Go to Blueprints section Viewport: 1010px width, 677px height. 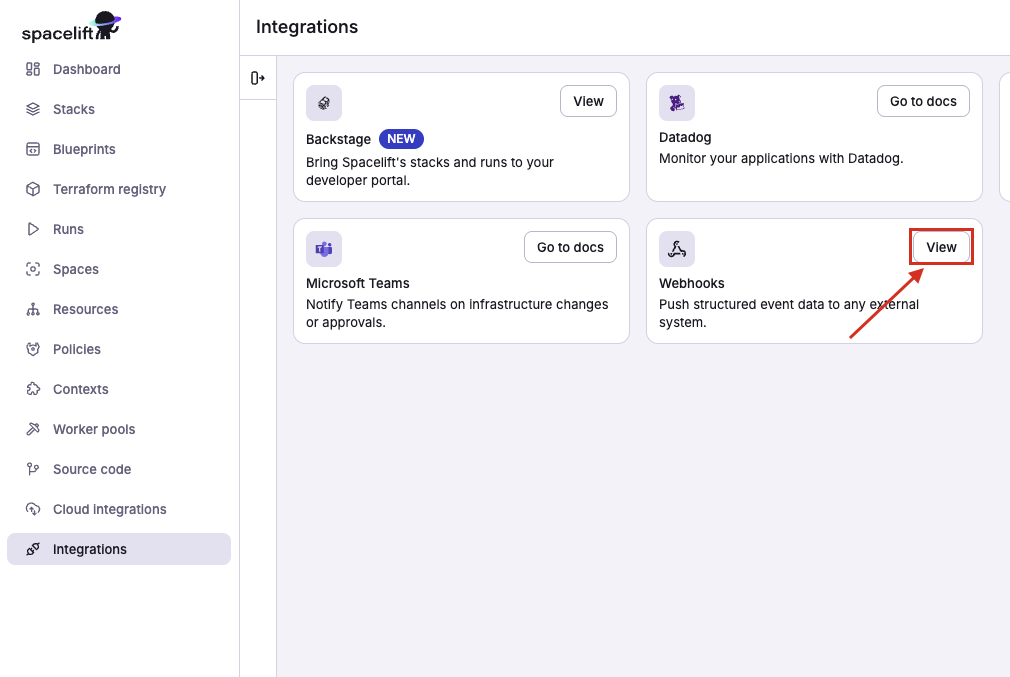point(84,149)
